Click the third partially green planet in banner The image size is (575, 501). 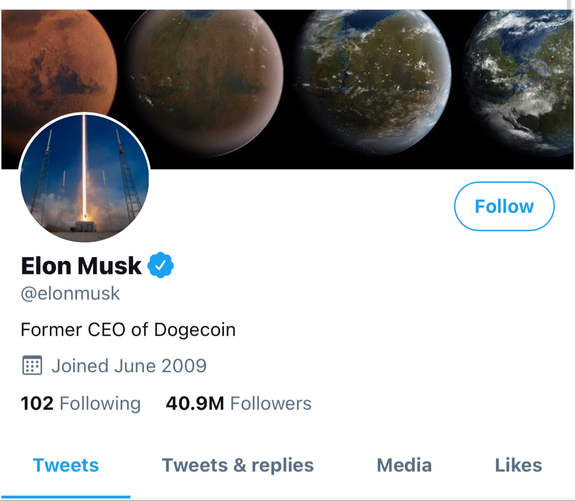[374, 81]
